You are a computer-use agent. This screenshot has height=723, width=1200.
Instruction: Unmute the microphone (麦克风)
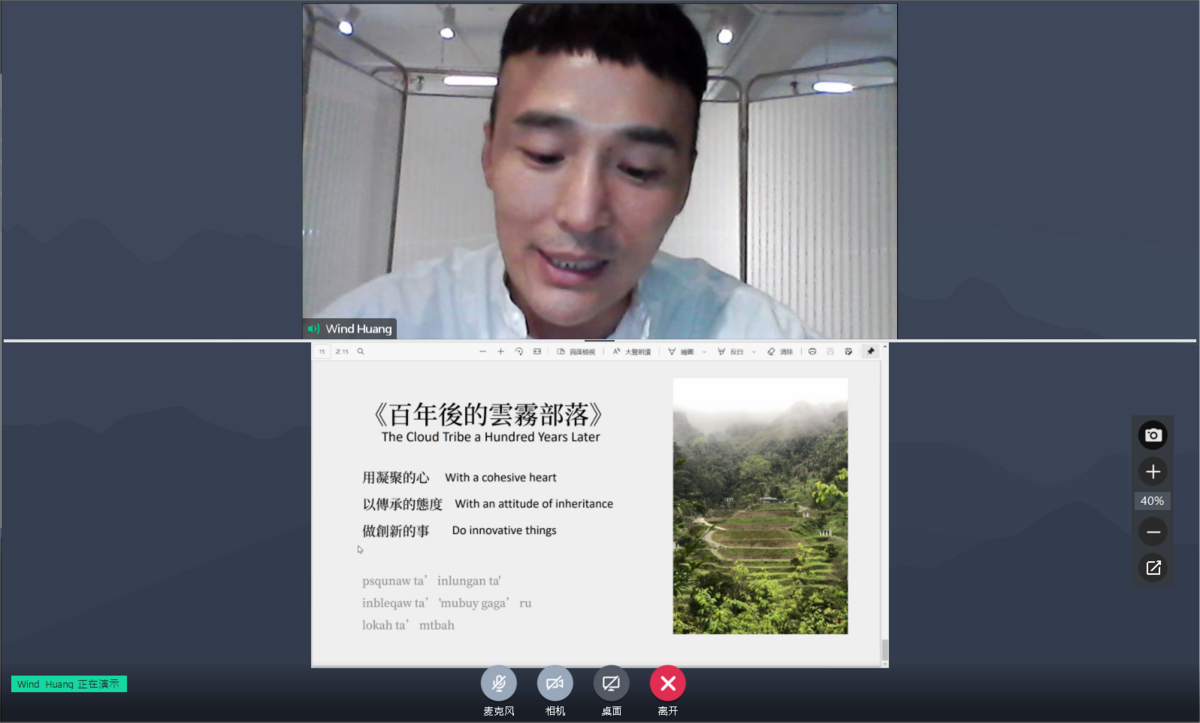click(498, 683)
